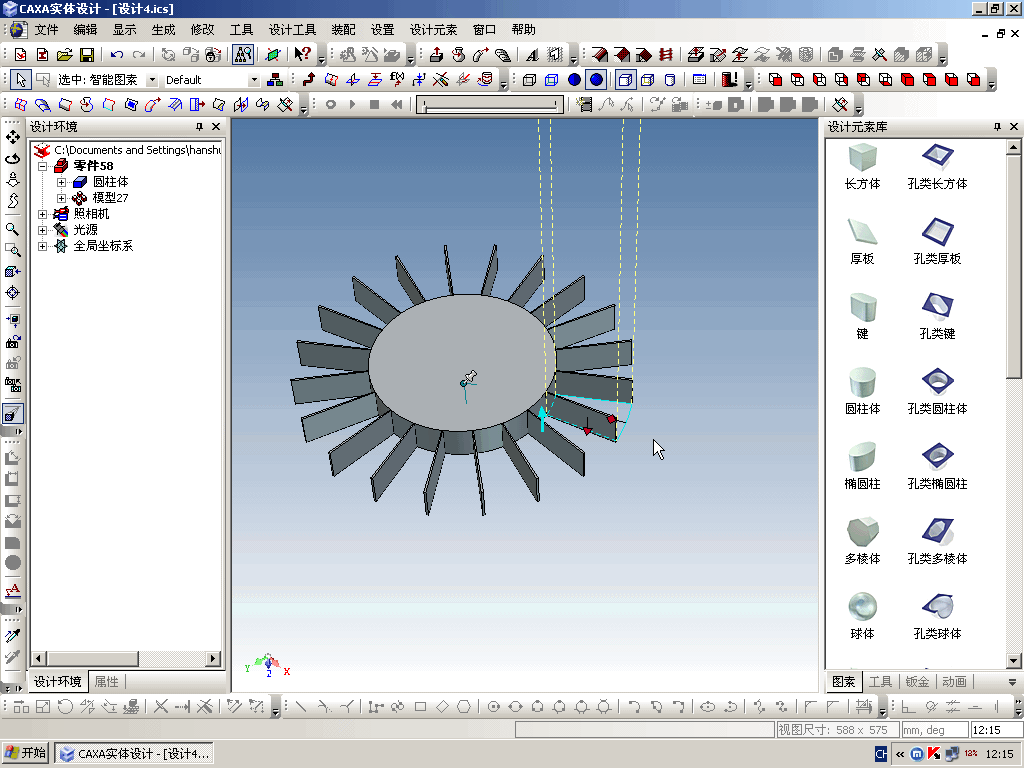Choose the 孔类圆柱体 hole cylinder element
The height and width of the screenshot is (768, 1024).
tap(937, 392)
